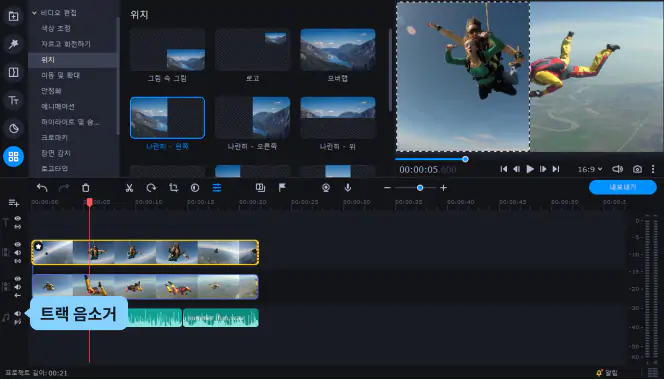Record a voiceover with the microphone icon

coord(348,188)
